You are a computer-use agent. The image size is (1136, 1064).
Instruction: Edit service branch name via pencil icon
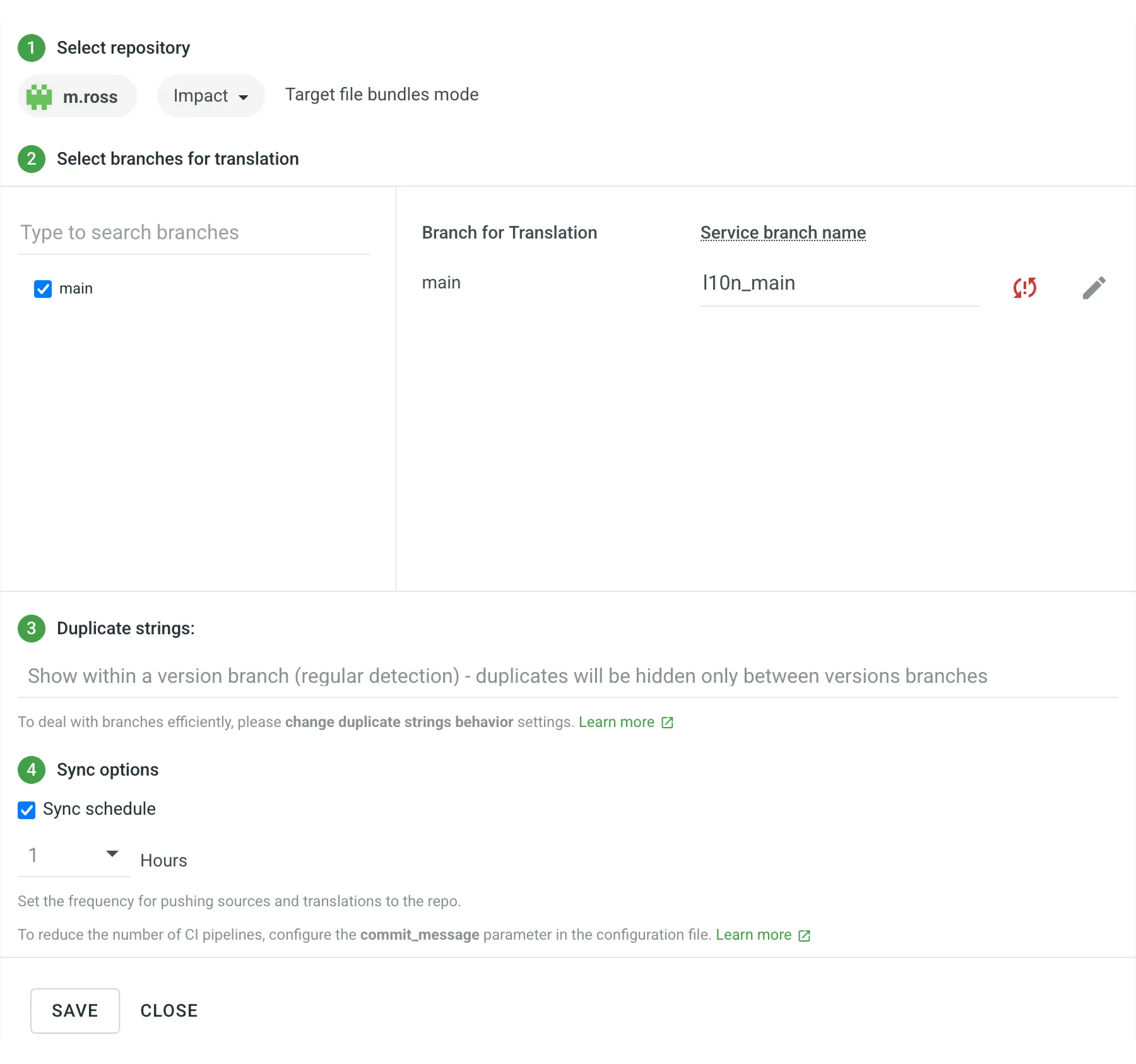click(x=1094, y=287)
